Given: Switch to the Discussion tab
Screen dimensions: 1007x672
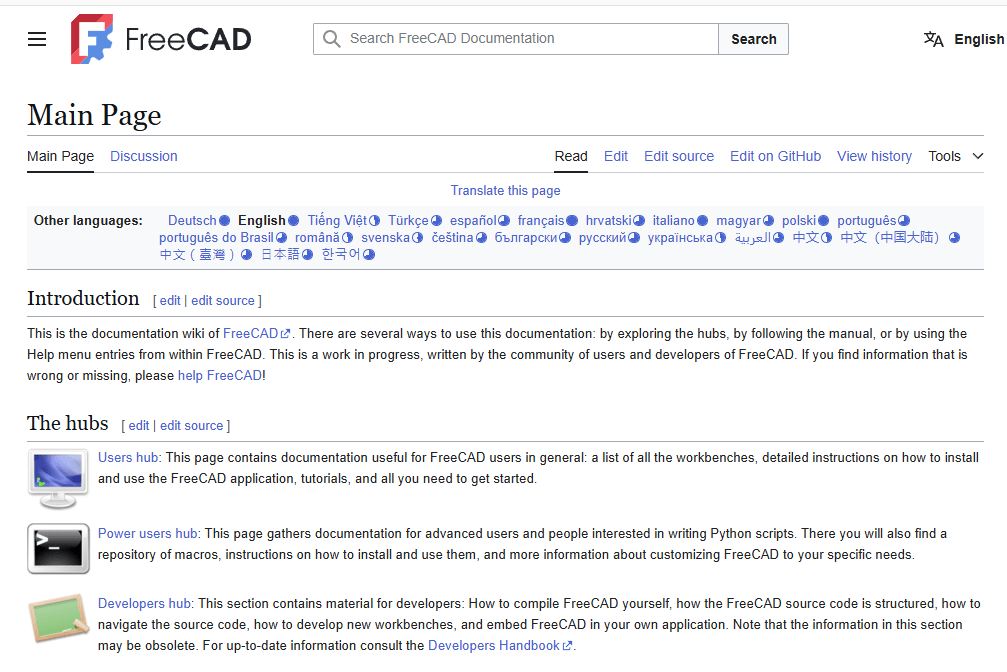Looking at the screenshot, I should coord(144,156).
